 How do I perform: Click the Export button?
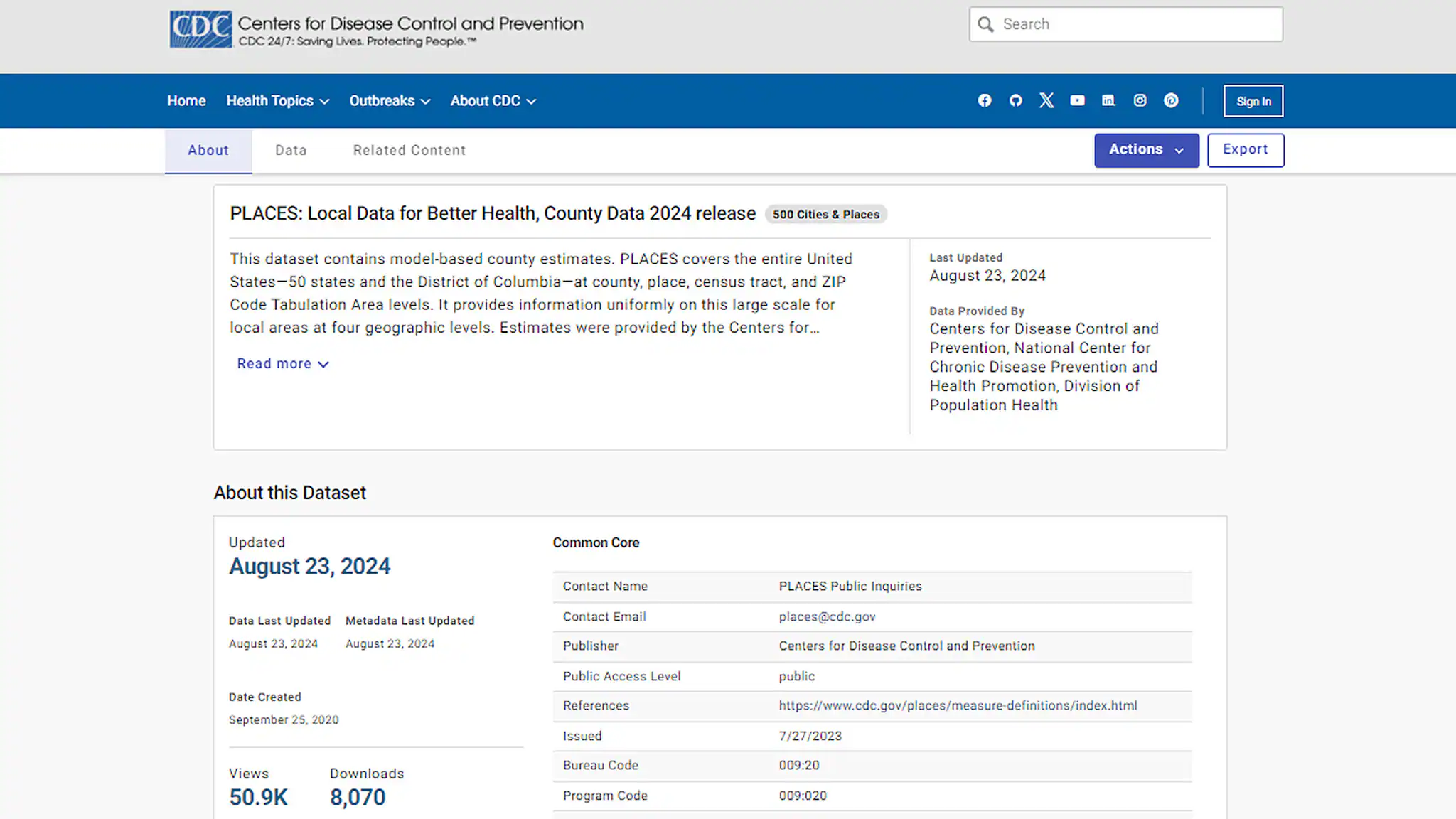click(x=1245, y=150)
